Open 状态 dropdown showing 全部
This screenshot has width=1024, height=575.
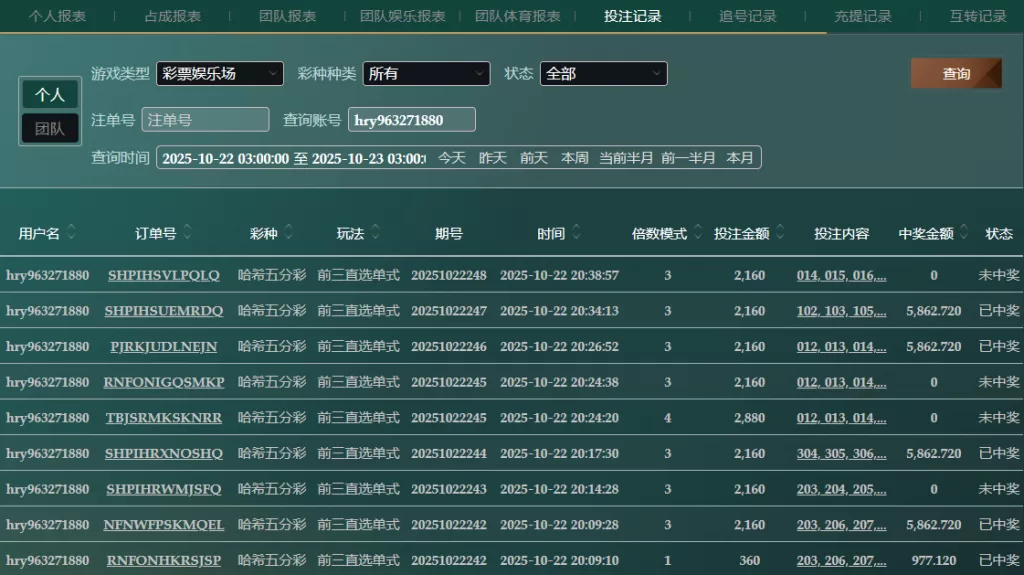(603, 74)
